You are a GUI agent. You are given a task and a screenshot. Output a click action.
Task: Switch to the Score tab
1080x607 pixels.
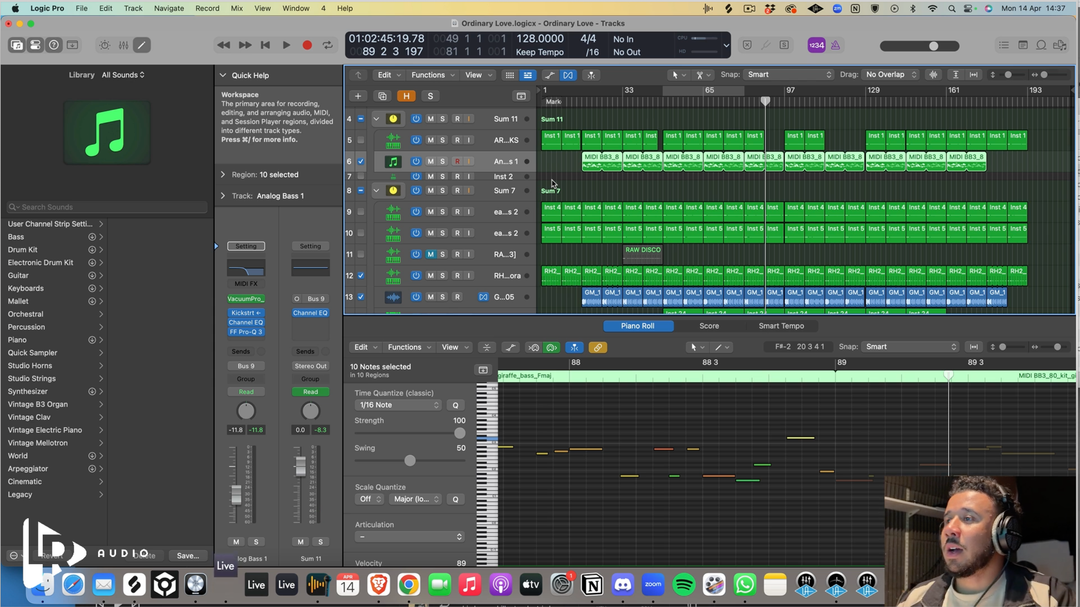pos(708,326)
